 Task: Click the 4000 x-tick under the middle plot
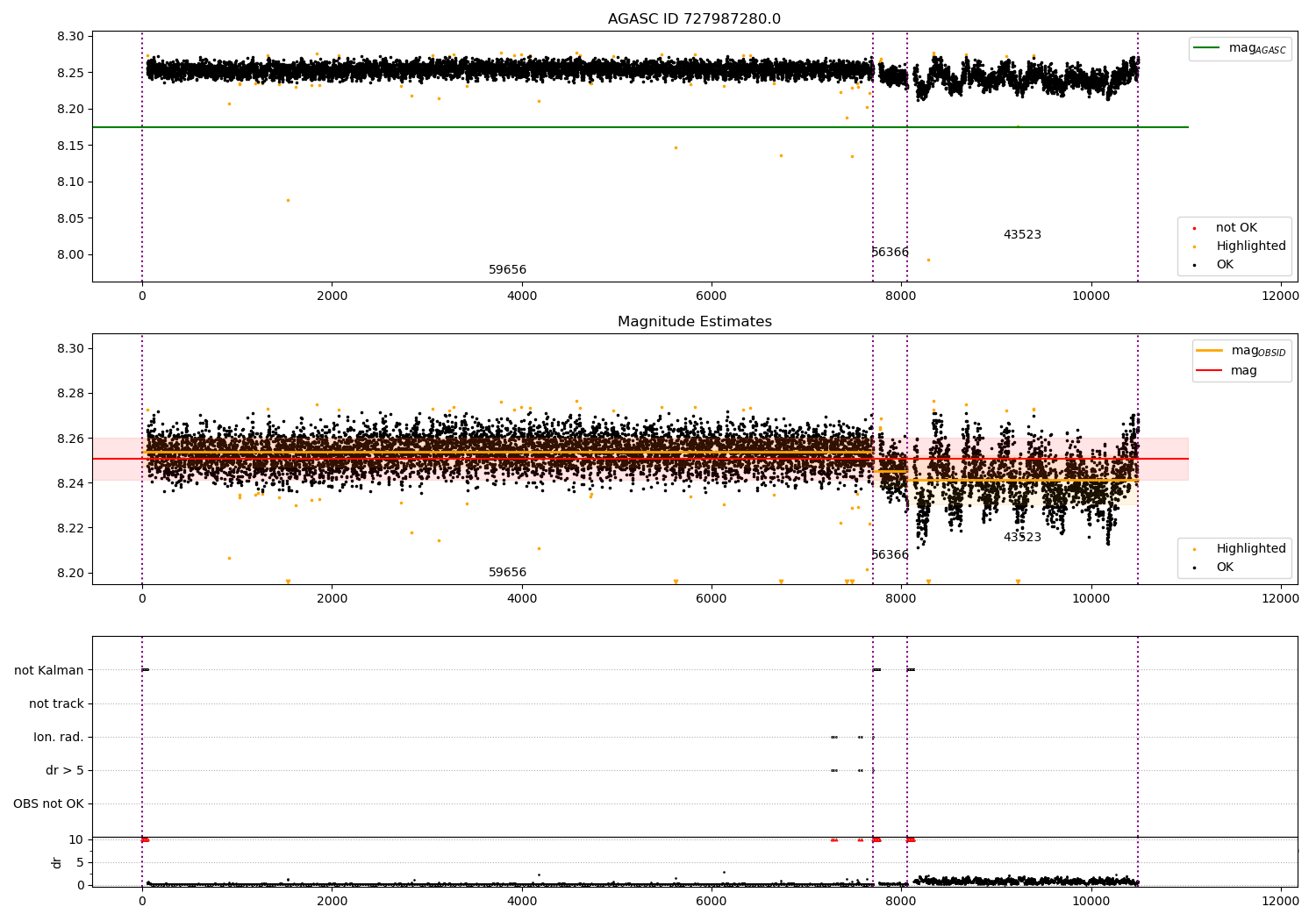click(522, 599)
